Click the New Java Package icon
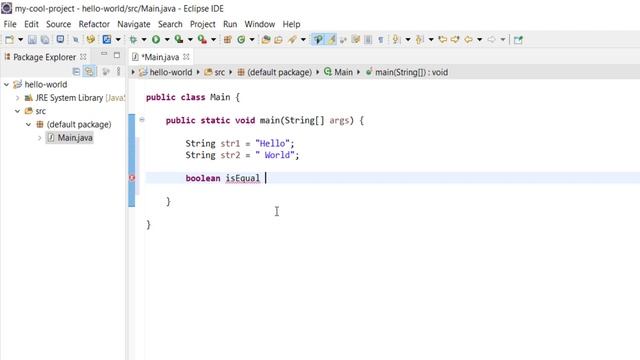This screenshot has width=640, height=360. point(228,40)
